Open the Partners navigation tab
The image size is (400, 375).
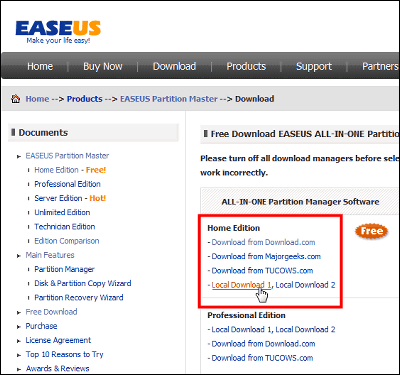click(x=380, y=66)
